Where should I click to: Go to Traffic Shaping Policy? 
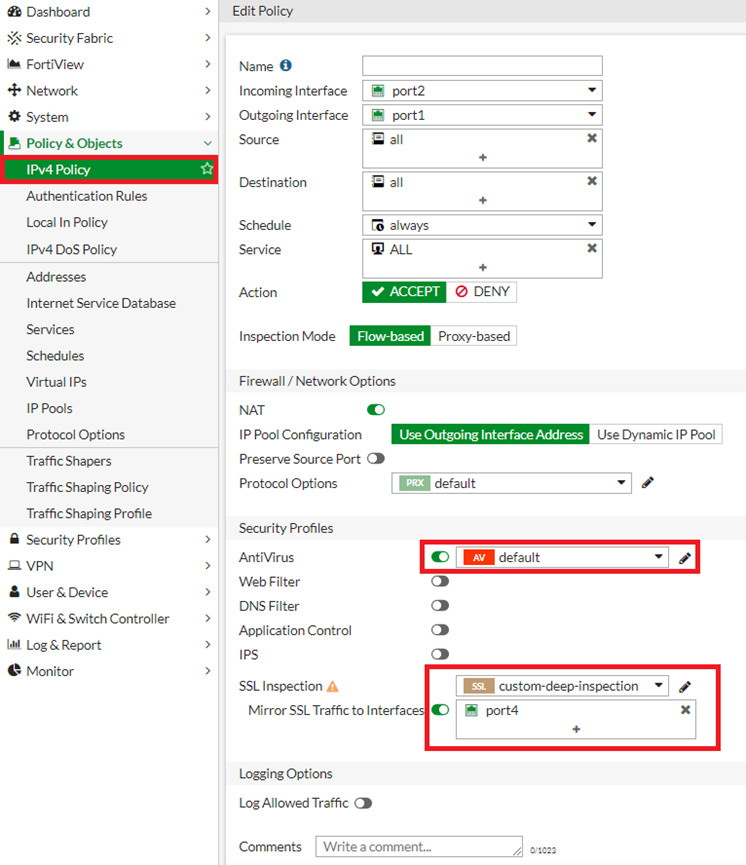pos(87,487)
